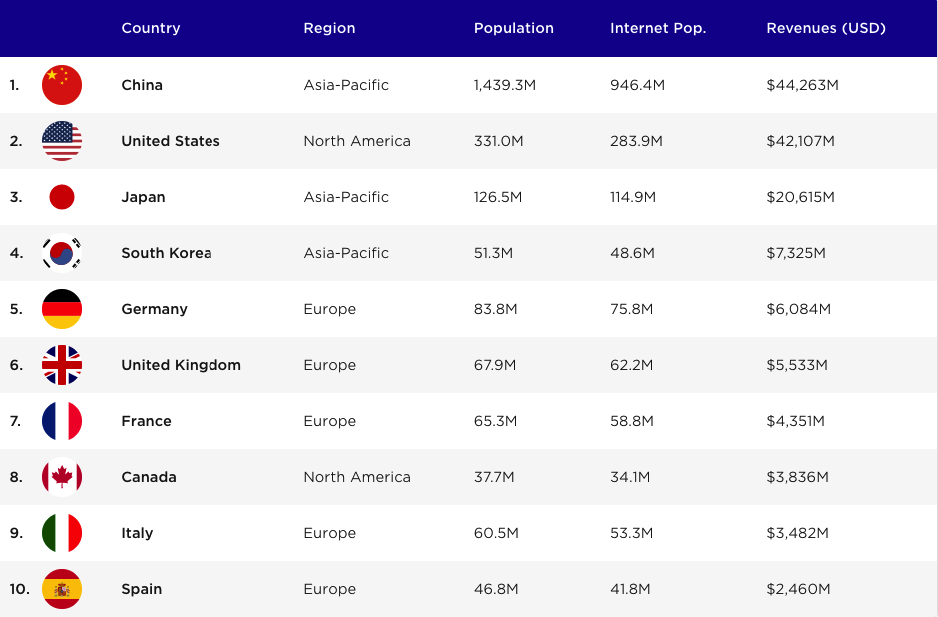The height and width of the screenshot is (617, 938).
Task: Click the Italy flag icon
Action: 62,533
